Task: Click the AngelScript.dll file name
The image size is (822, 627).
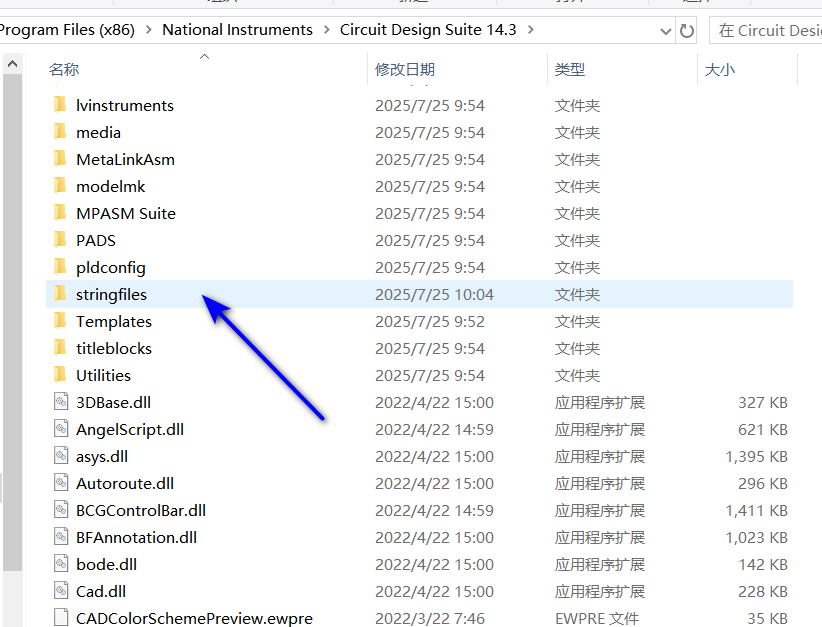Action: click(x=130, y=429)
